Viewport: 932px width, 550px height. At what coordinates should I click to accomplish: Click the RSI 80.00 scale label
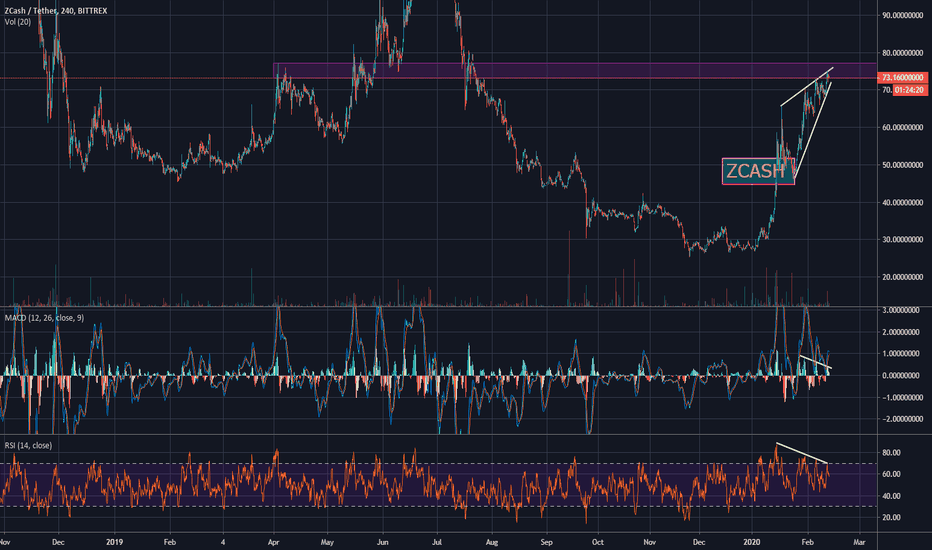click(x=891, y=452)
